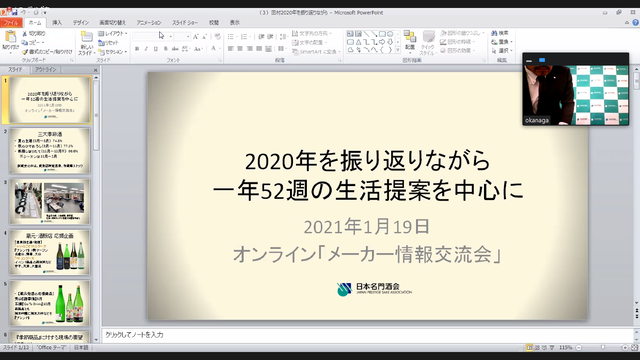Toggle center text alignment
Viewport: 640px width, 360px height.
[240, 49]
